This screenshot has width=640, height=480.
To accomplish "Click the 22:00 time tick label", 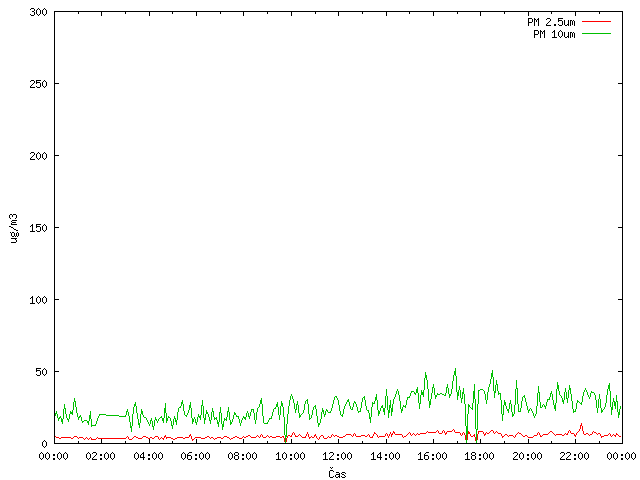I will [x=574, y=456].
